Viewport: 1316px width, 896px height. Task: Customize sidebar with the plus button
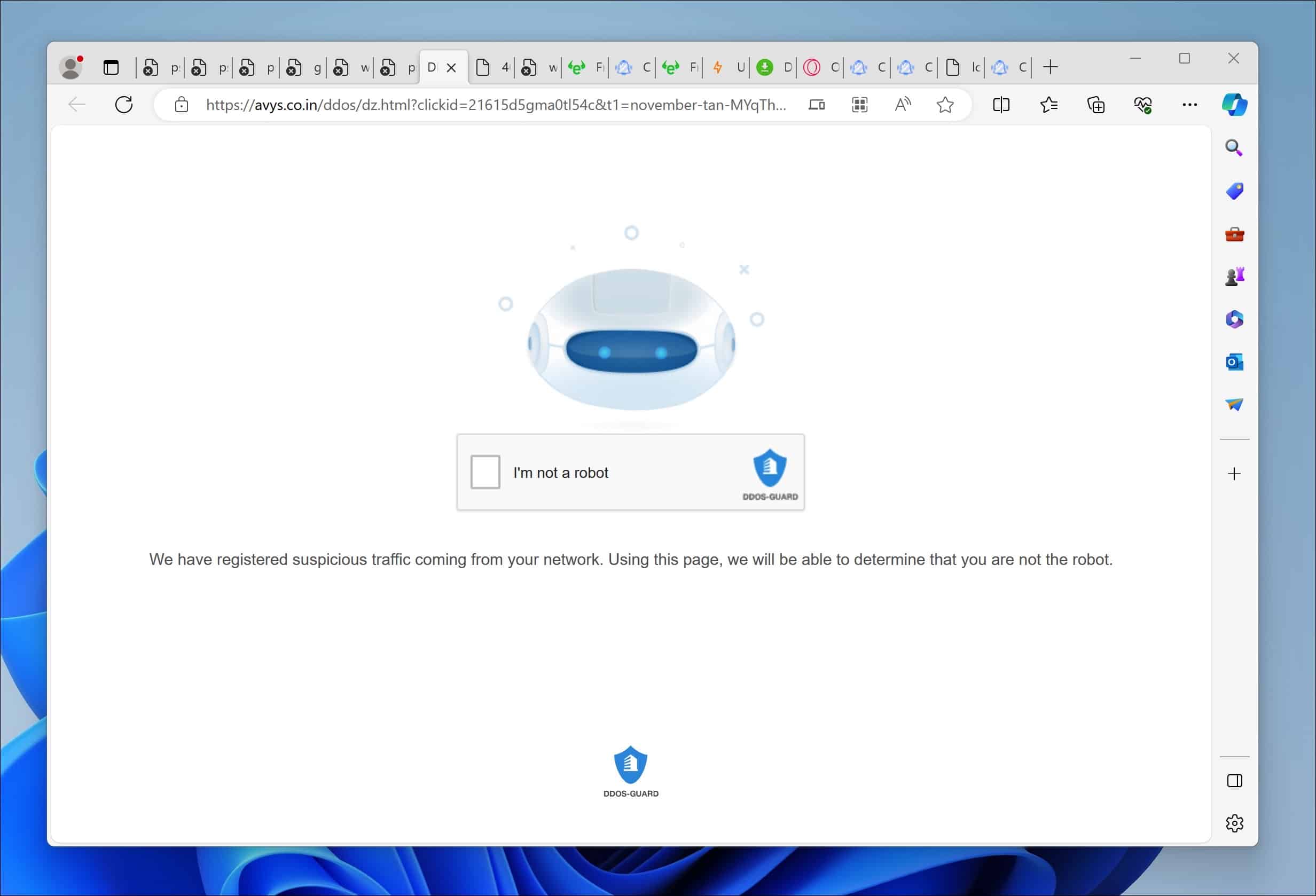tap(1234, 474)
